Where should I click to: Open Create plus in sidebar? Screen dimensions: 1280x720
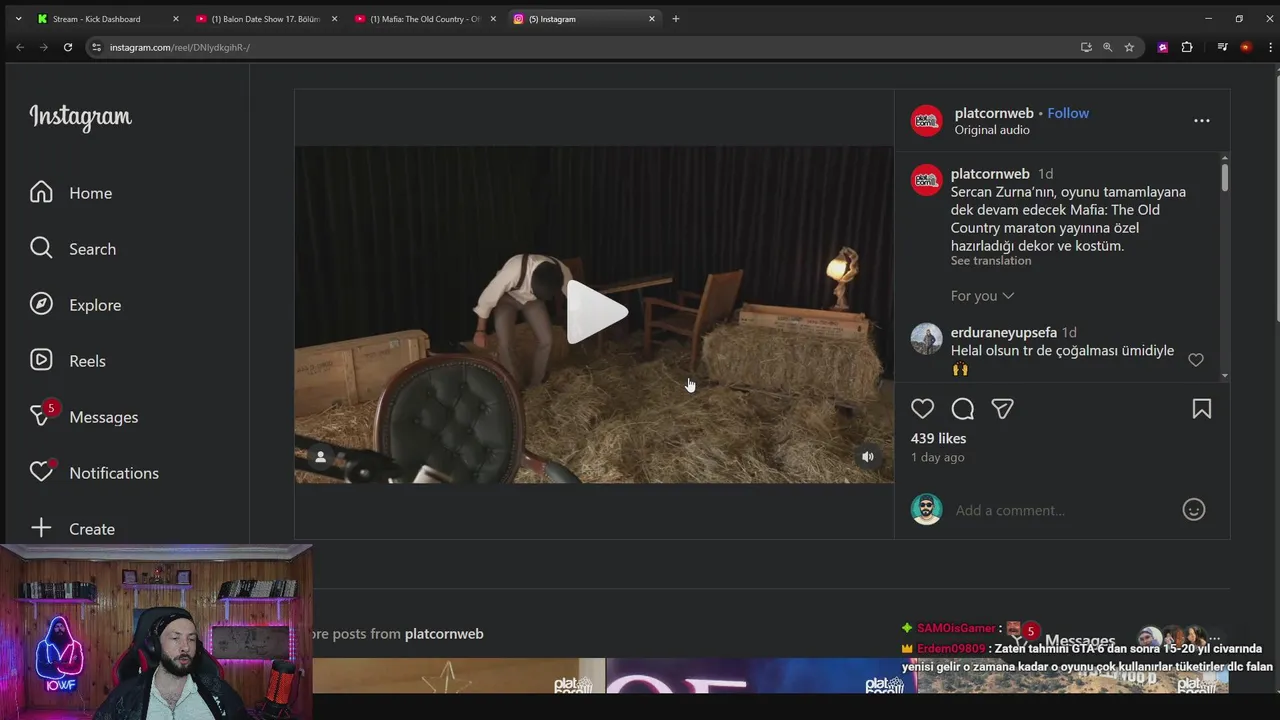72,529
